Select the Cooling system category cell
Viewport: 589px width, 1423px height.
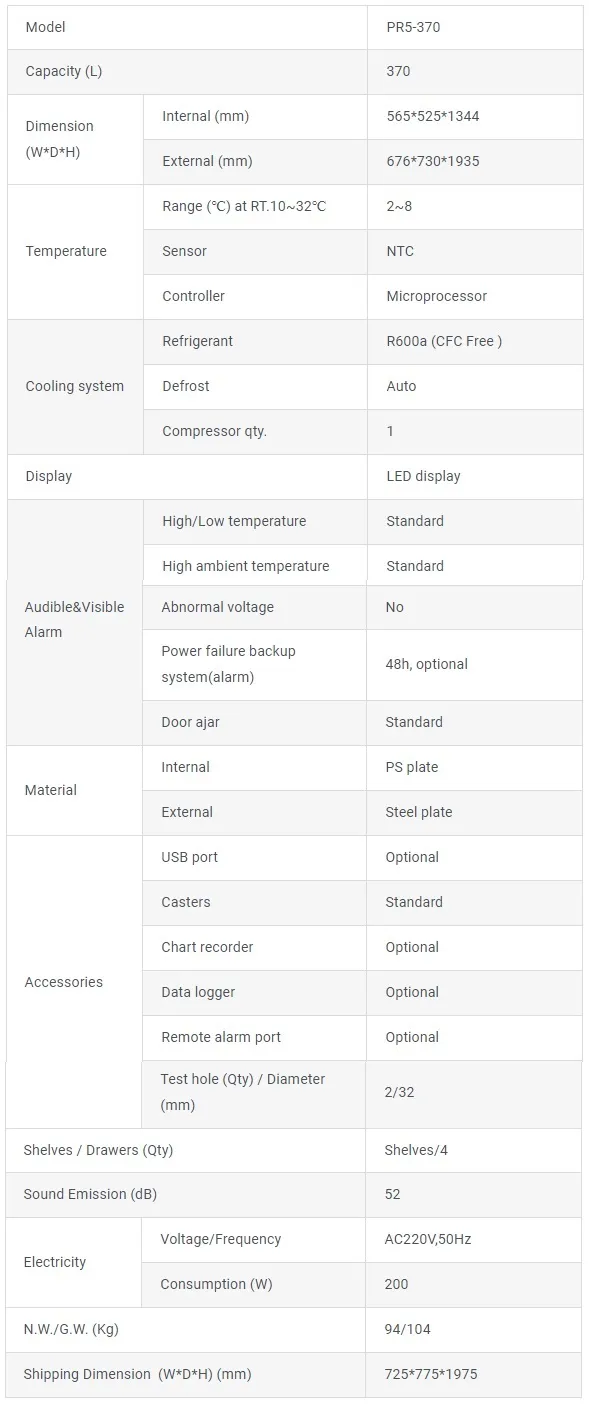pos(75,387)
